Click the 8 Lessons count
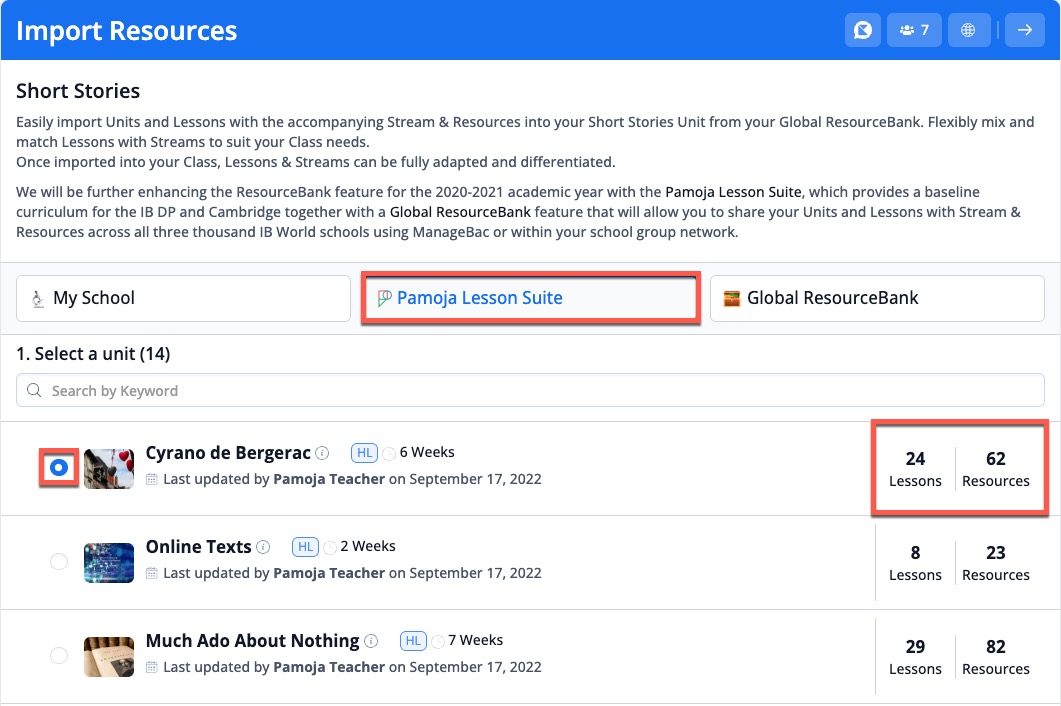 (915, 563)
